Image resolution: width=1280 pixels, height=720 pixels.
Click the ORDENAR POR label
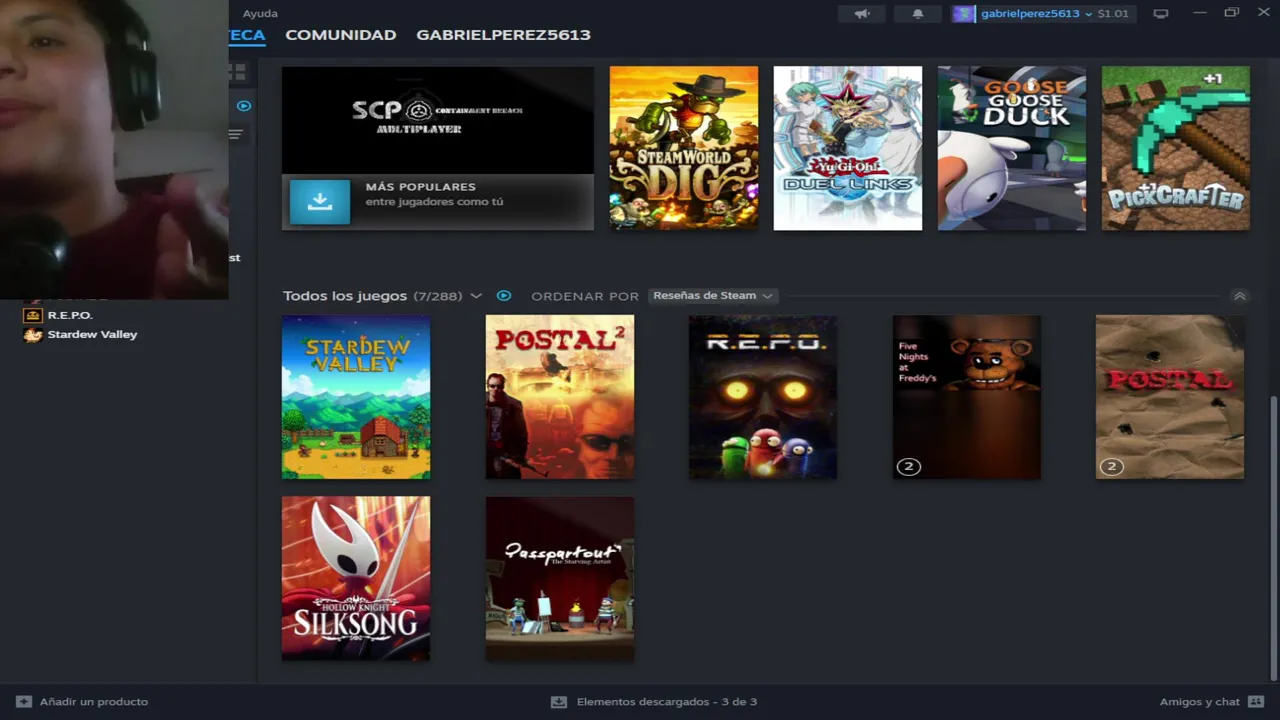(585, 296)
